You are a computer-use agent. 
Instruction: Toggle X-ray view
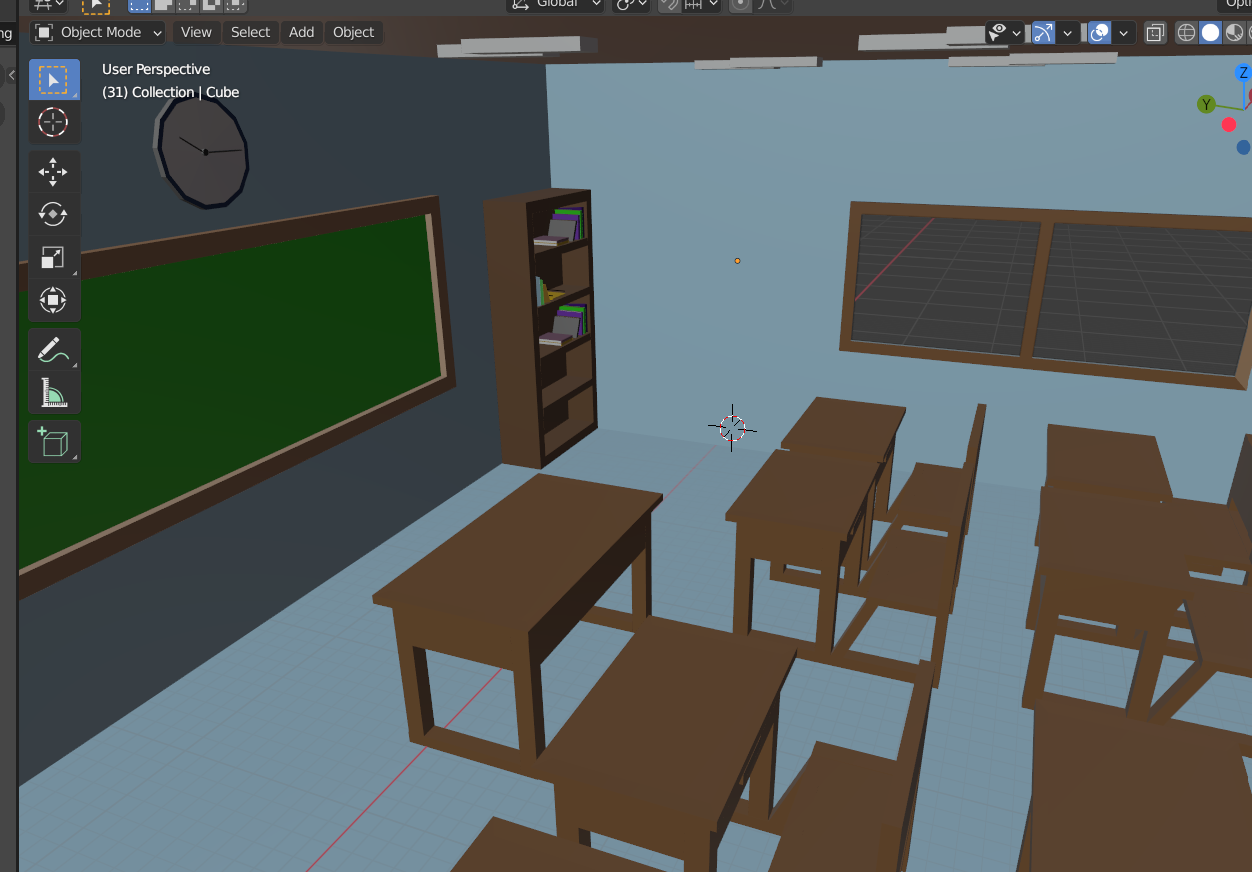[x=1155, y=32]
